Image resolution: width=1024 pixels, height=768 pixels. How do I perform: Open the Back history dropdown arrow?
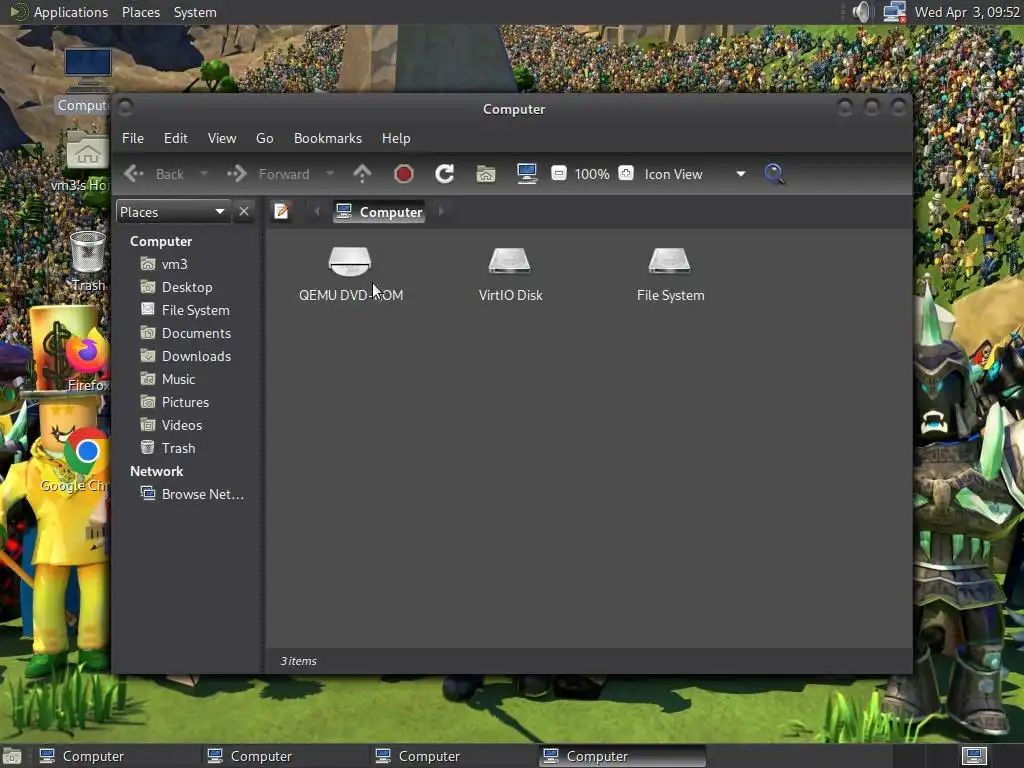point(204,174)
